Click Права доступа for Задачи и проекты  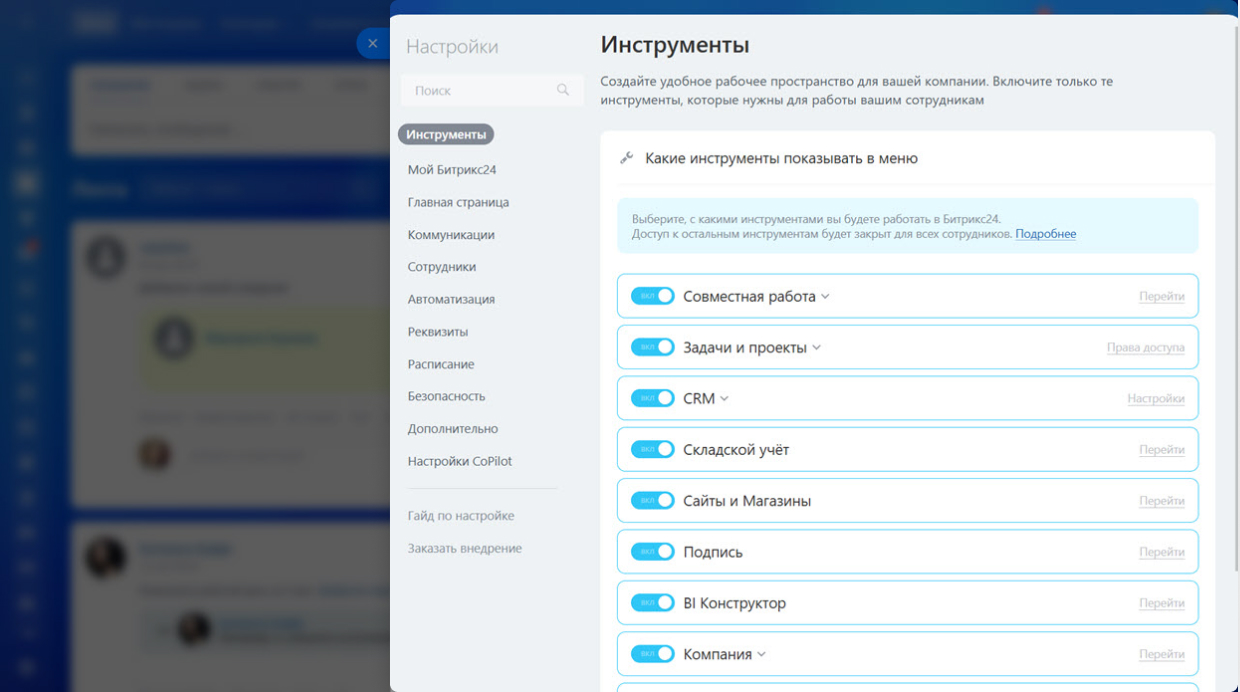1146,347
